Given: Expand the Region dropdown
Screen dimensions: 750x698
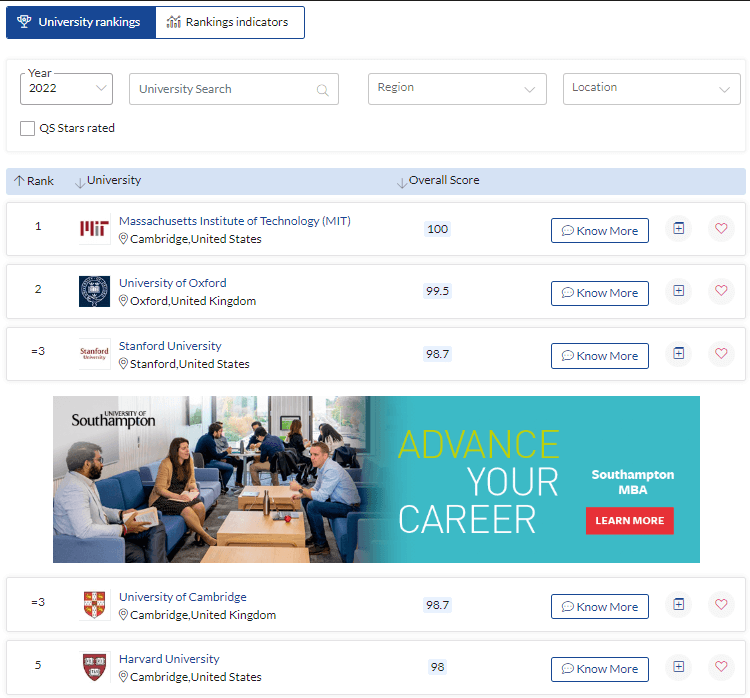Looking at the screenshot, I should [x=457, y=89].
